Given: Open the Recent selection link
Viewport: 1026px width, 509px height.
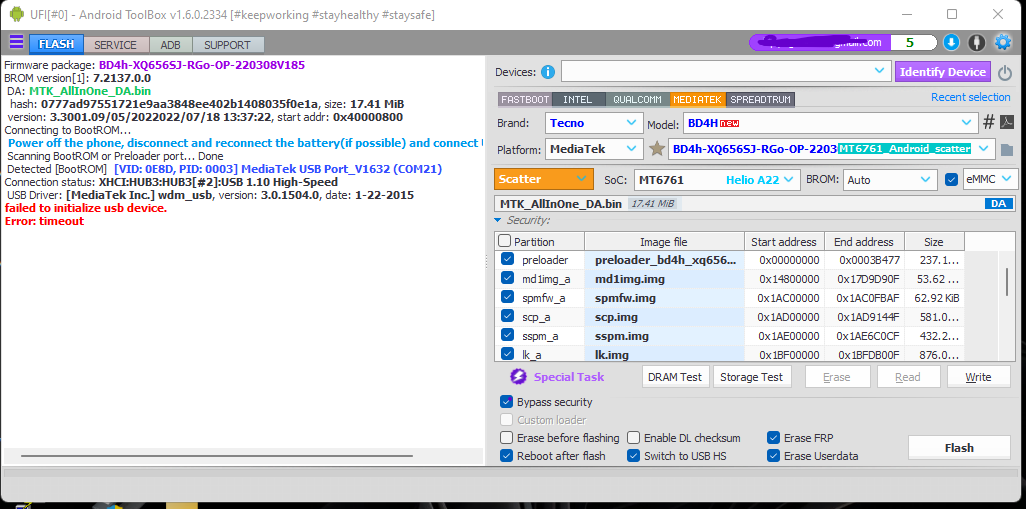Looking at the screenshot, I should click(x=970, y=97).
